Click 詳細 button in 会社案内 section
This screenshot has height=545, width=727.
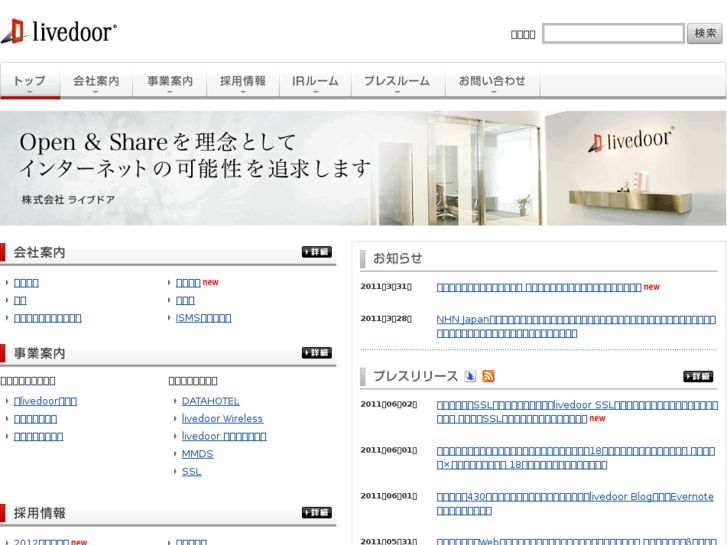tap(317, 252)
